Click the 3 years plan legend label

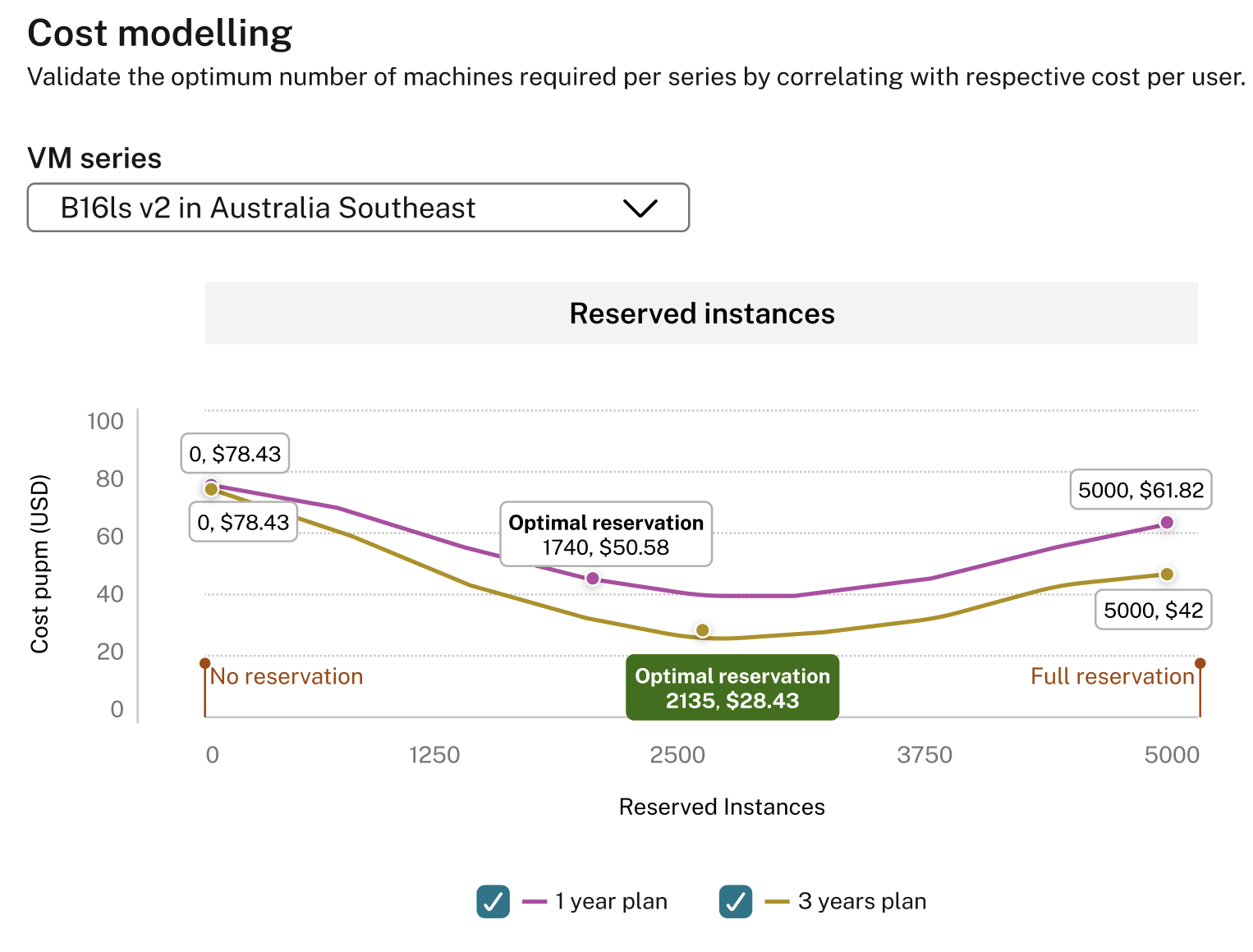coord(861,901)
